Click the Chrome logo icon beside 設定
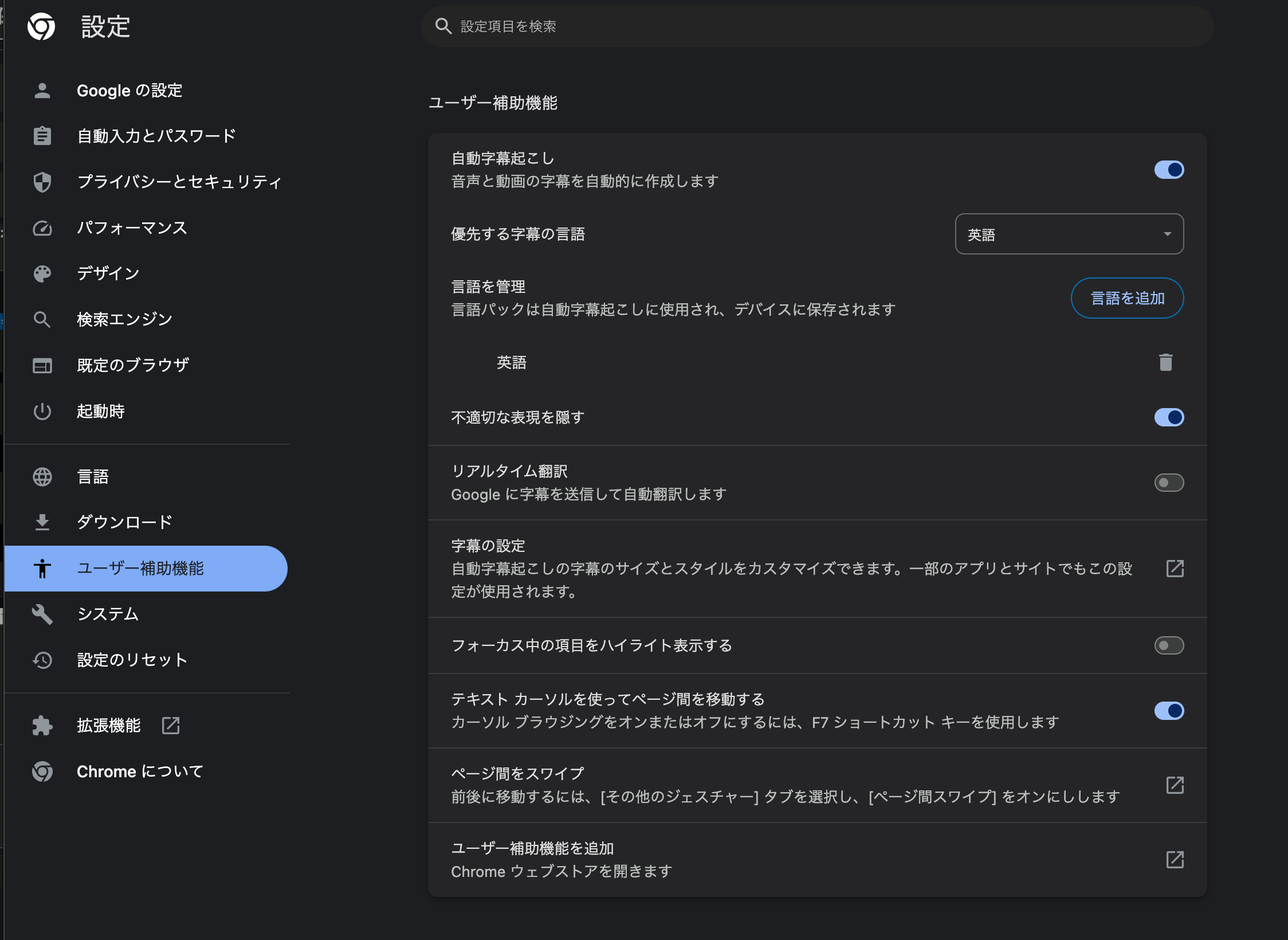 point(41,26)
